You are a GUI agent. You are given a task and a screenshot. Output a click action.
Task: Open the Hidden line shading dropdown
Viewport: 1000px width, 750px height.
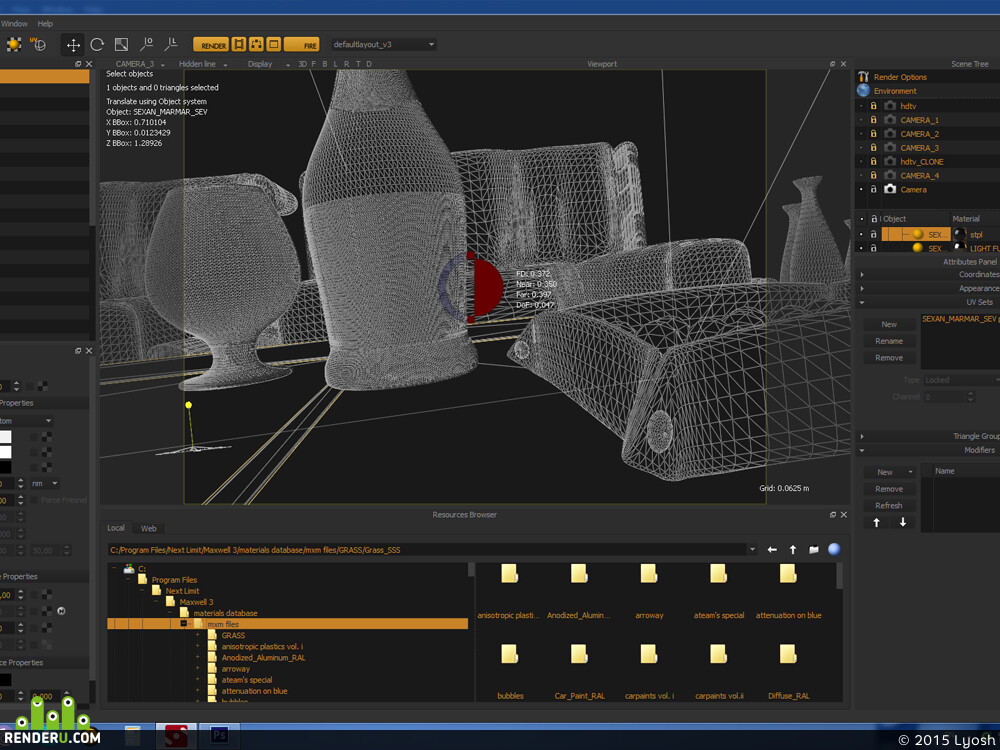[203, 64]
